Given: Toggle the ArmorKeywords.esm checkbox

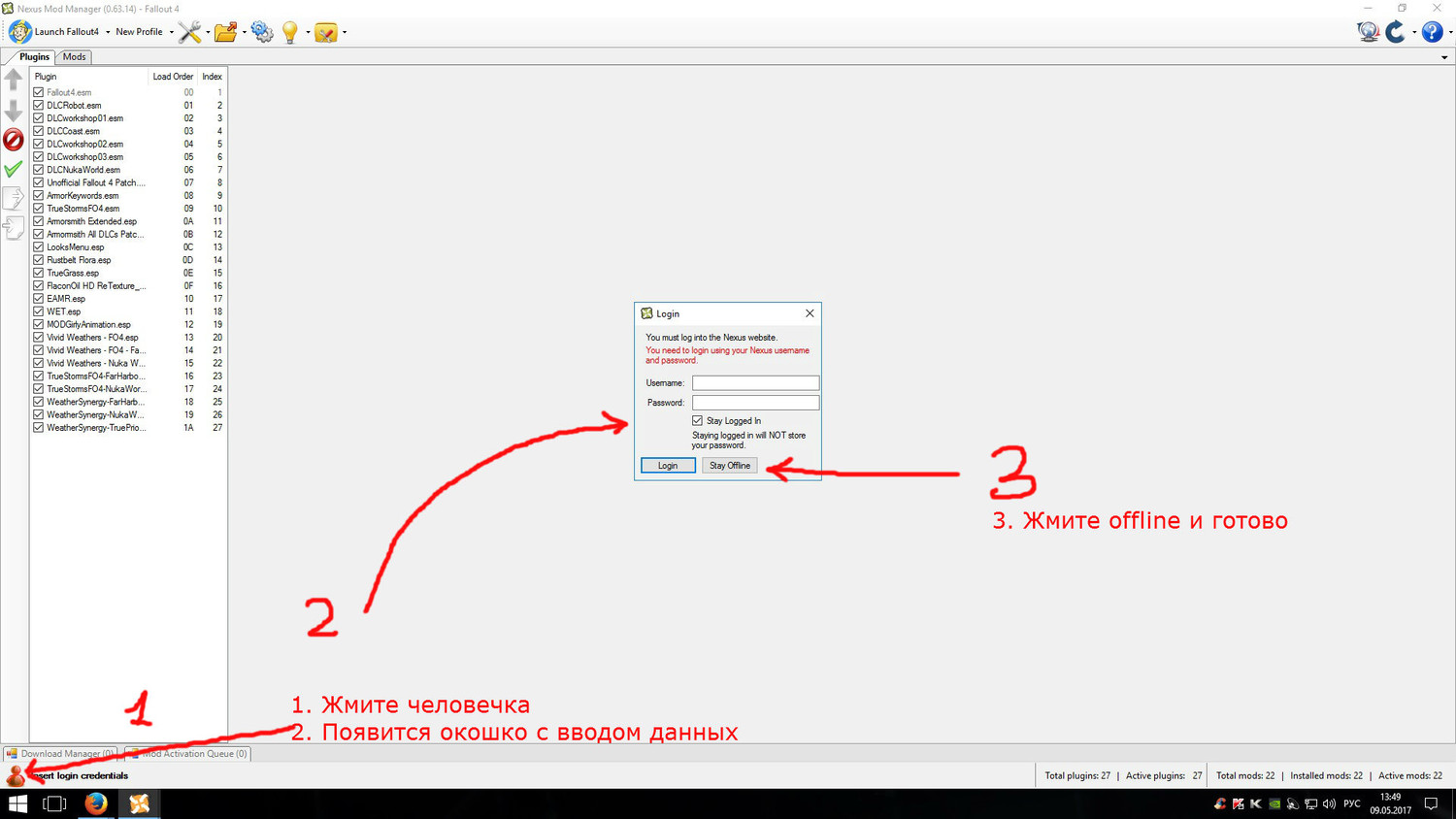Looking at the screenshot, I should [39, 195].
